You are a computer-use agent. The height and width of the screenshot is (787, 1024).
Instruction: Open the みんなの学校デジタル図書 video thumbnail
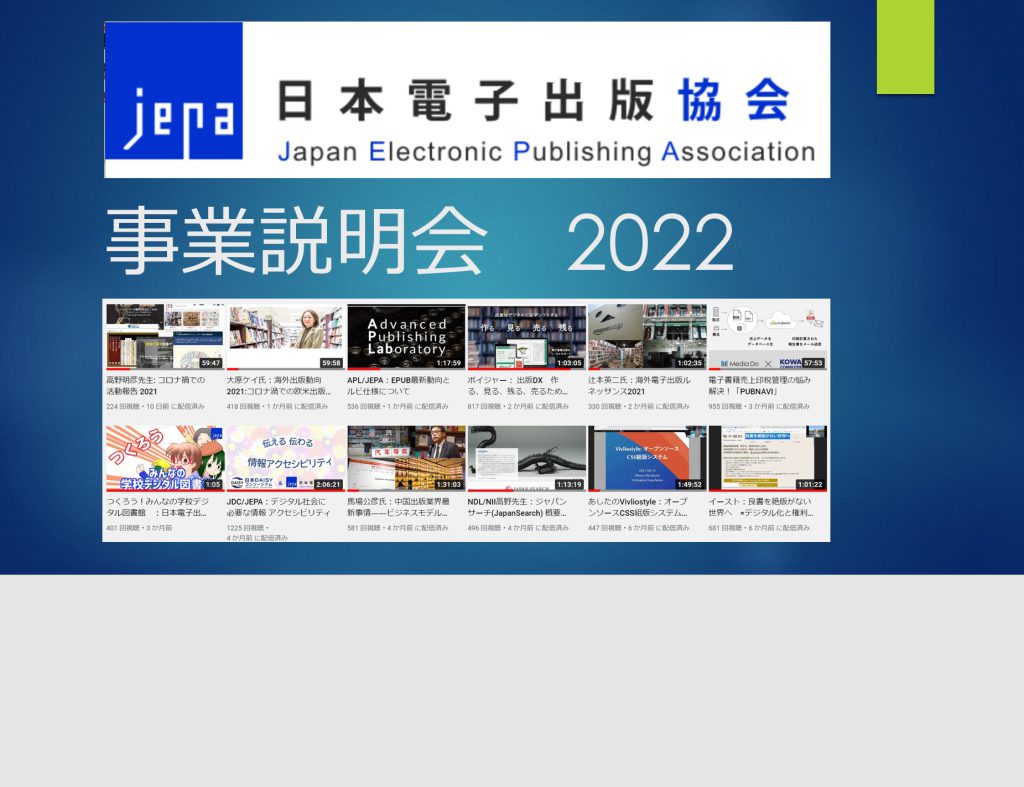(x=165, y=458)
